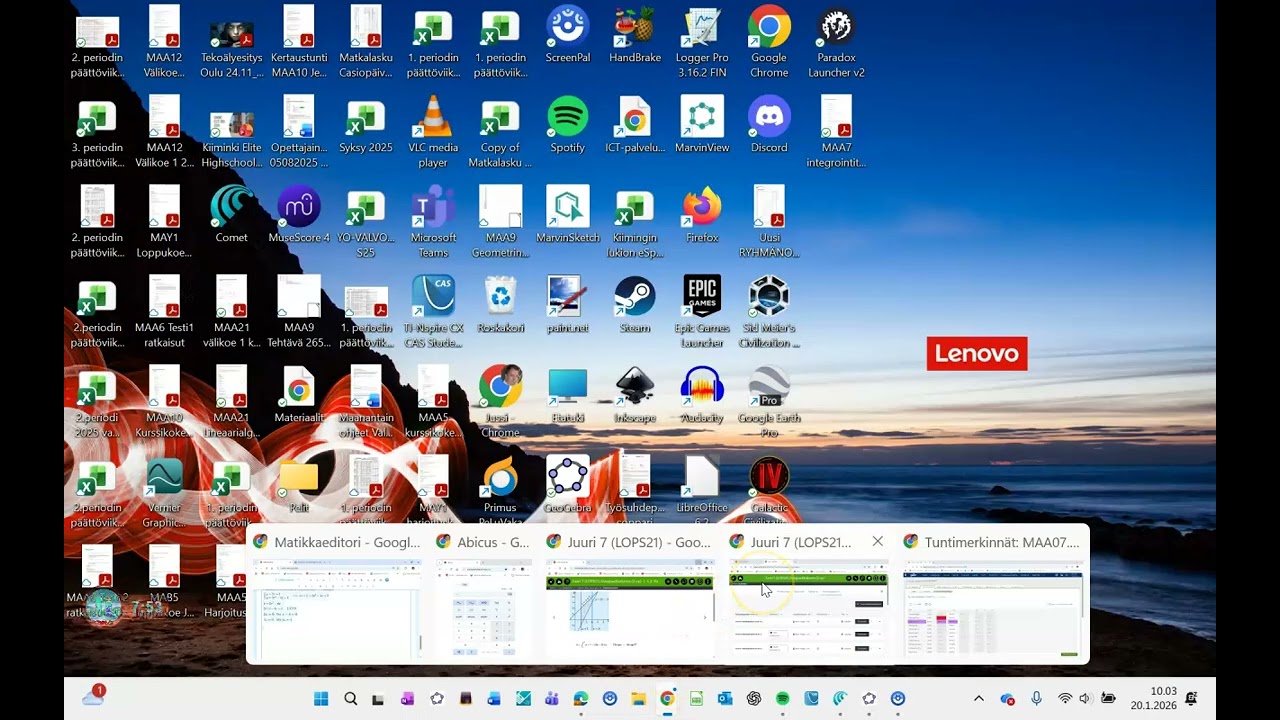
Task: Open Google Earth Pro desktop icon
Action: click(769, 402)
